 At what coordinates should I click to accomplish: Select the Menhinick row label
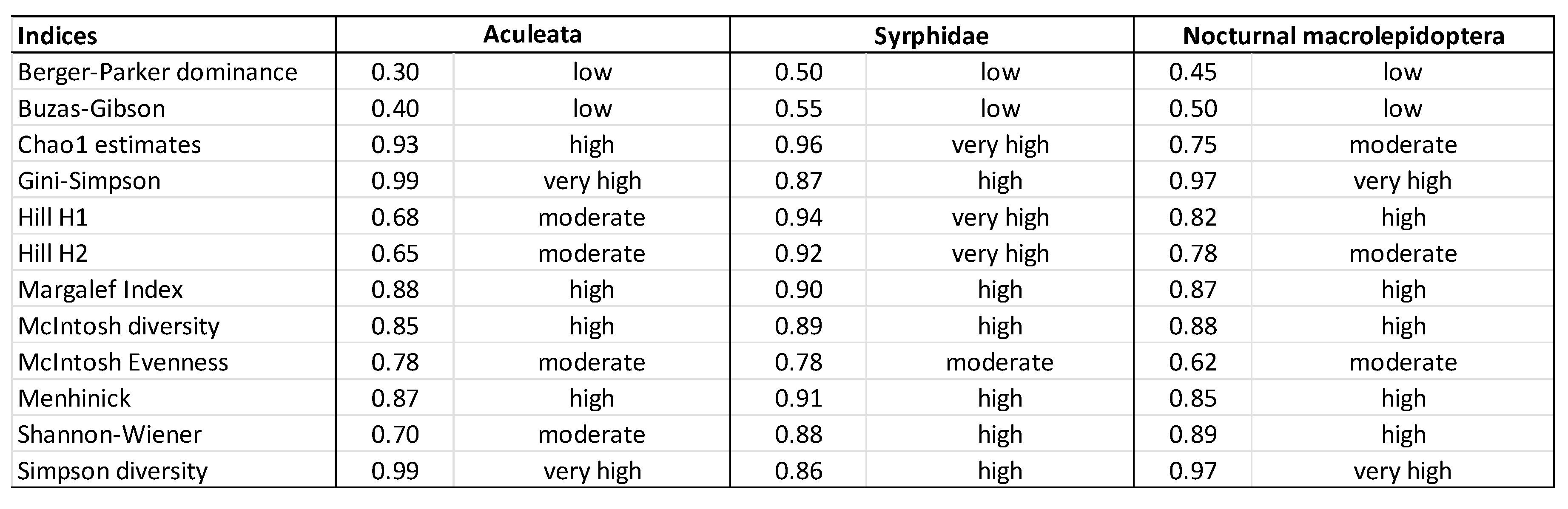coord(74,399)
